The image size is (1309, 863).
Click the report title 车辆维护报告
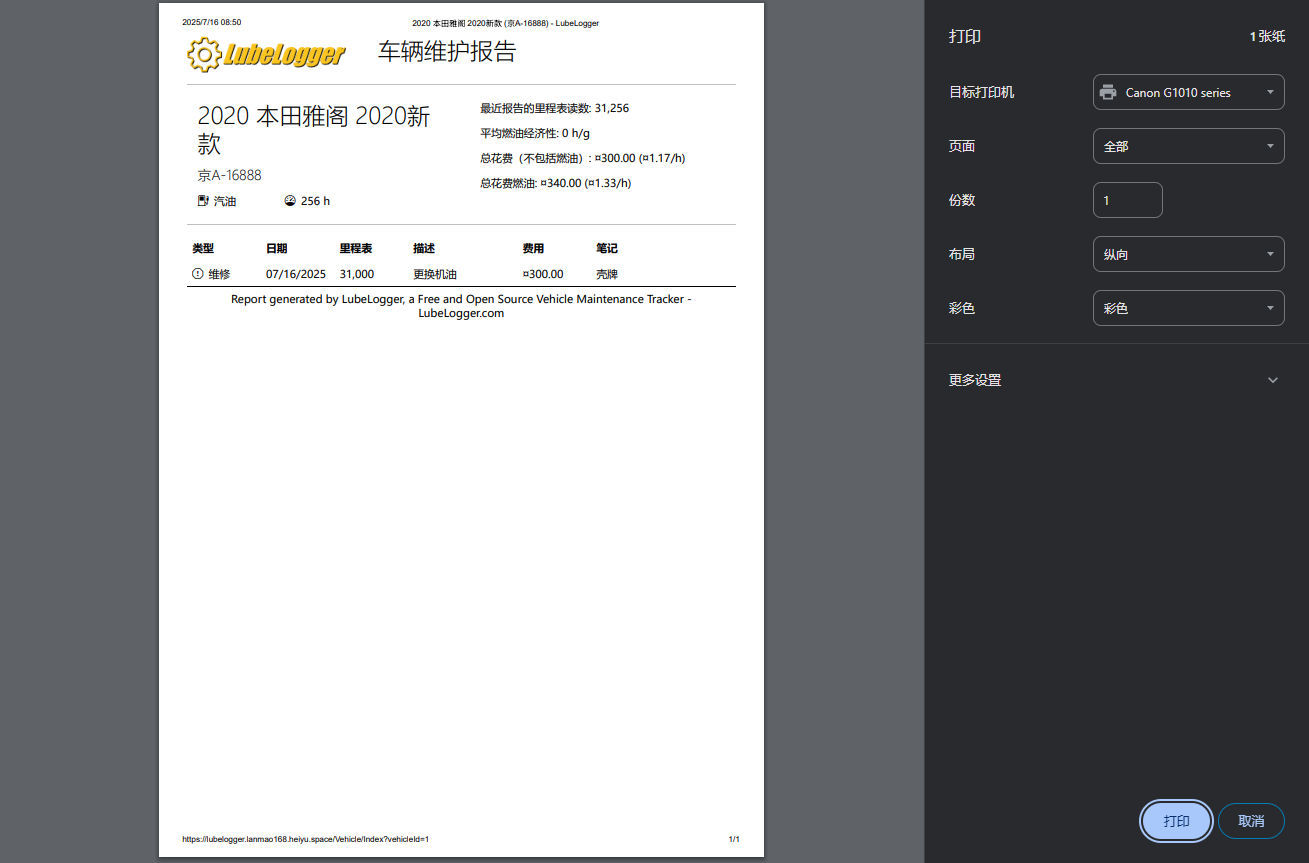click(x=447, y=52)
